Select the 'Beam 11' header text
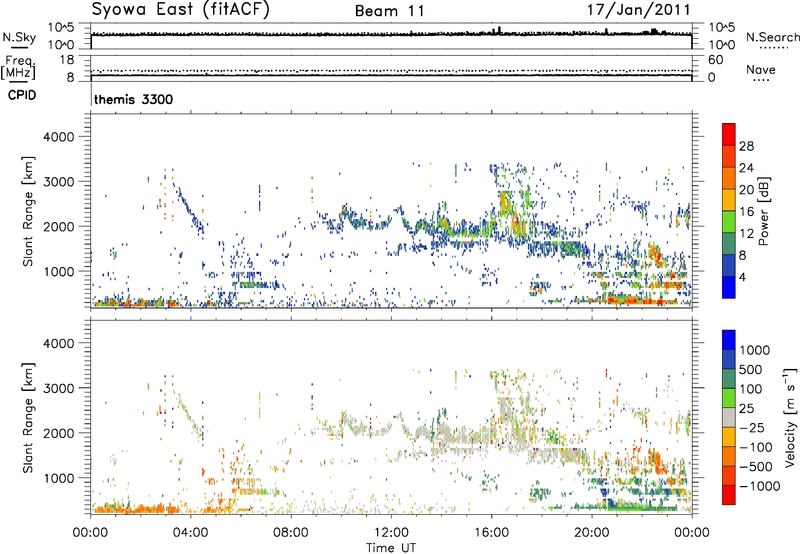 (390, 11)
